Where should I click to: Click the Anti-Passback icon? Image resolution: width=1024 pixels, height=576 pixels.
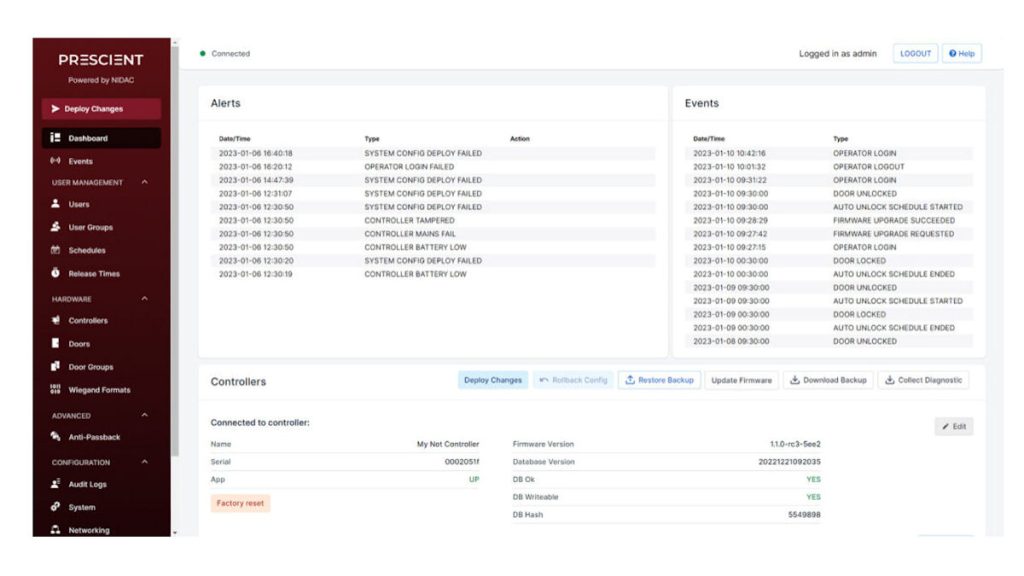[x=55, y=437]
